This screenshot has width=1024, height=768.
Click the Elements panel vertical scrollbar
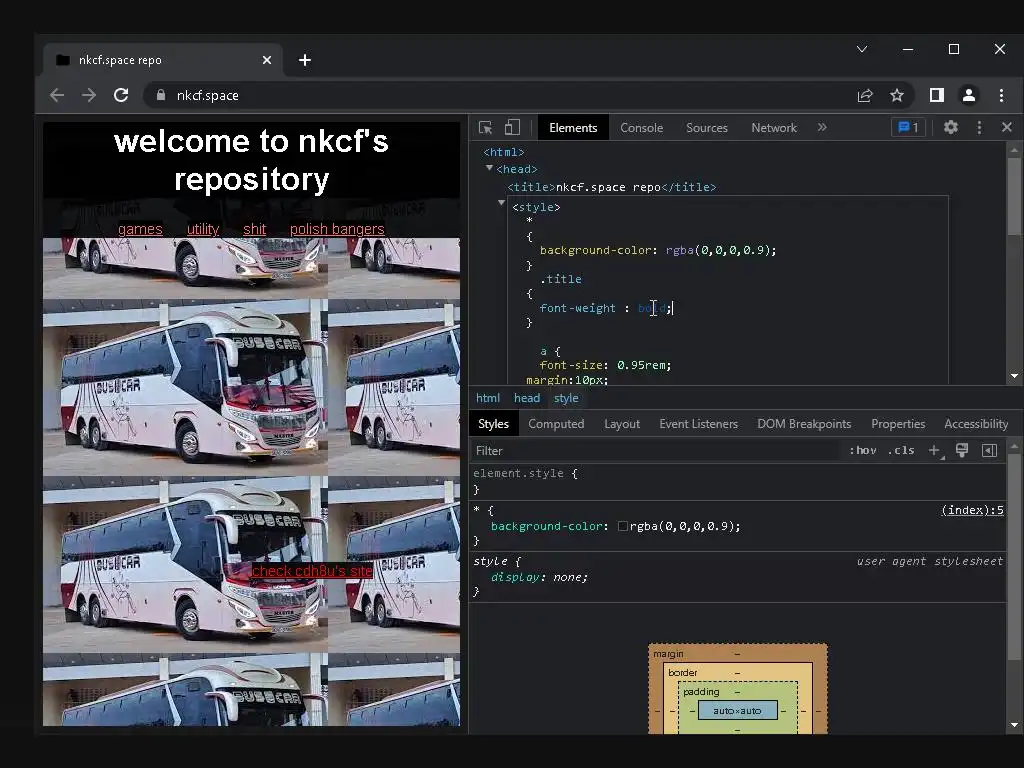coord(1014,196)
